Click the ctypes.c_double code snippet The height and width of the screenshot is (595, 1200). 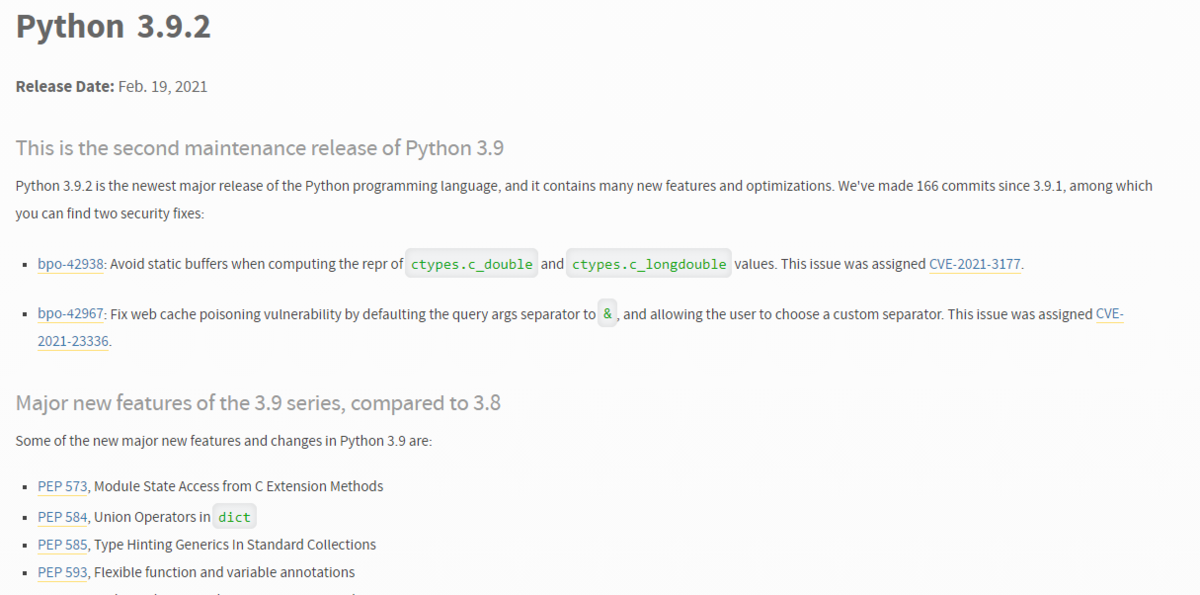(472, 265)
